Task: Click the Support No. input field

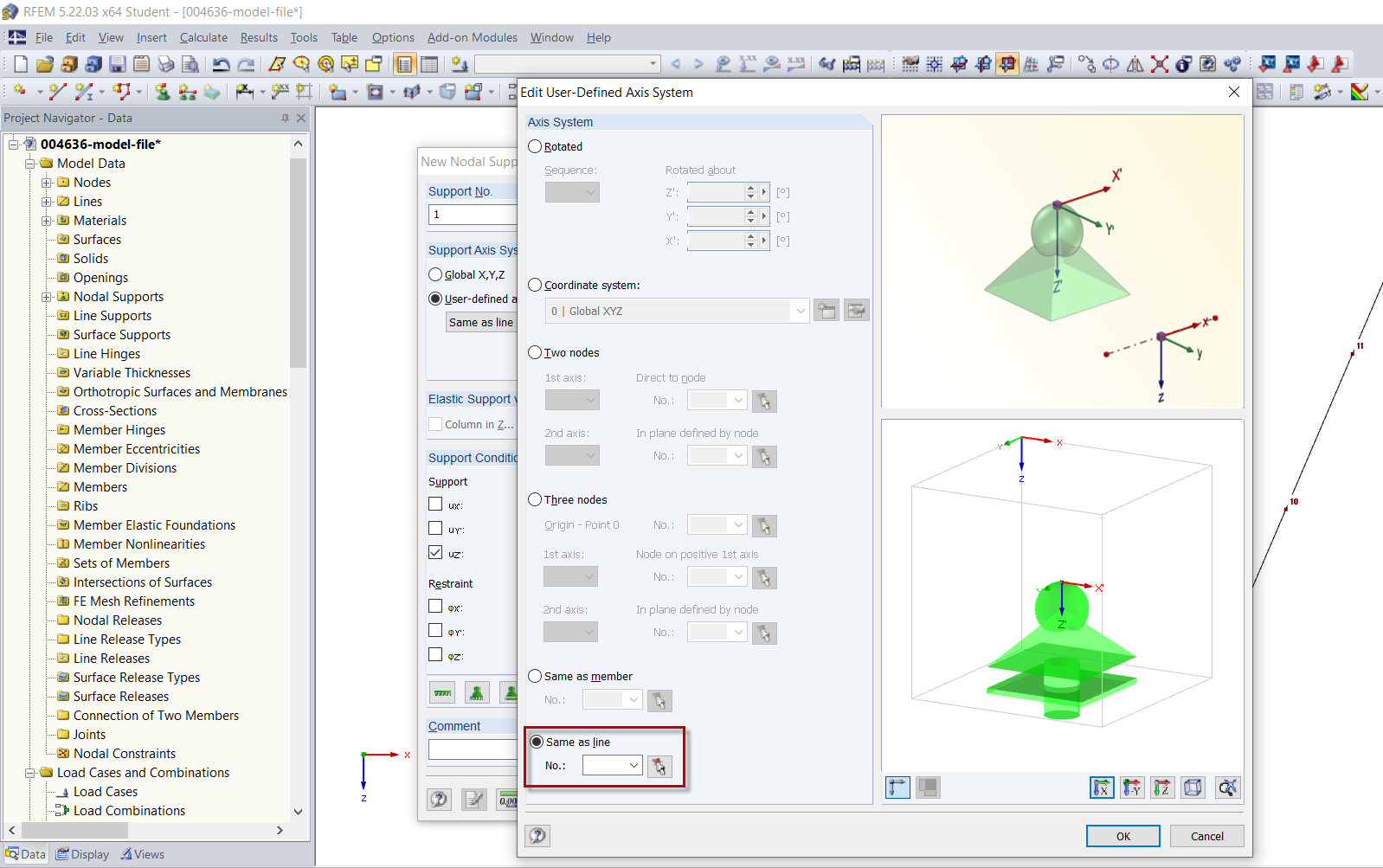Action: click(x=473, y=215)
